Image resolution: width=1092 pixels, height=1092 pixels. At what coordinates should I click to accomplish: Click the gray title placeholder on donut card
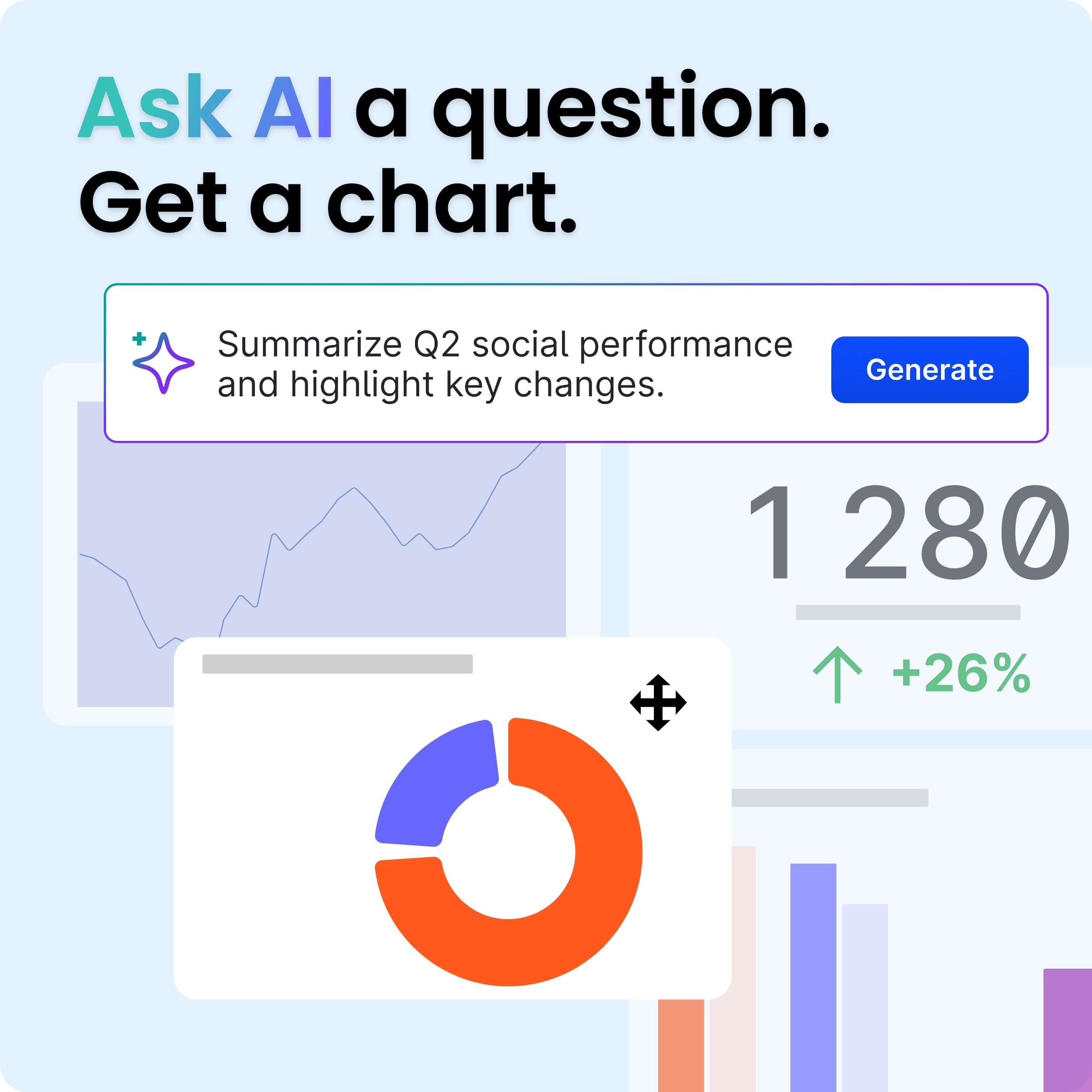point(338,663)
